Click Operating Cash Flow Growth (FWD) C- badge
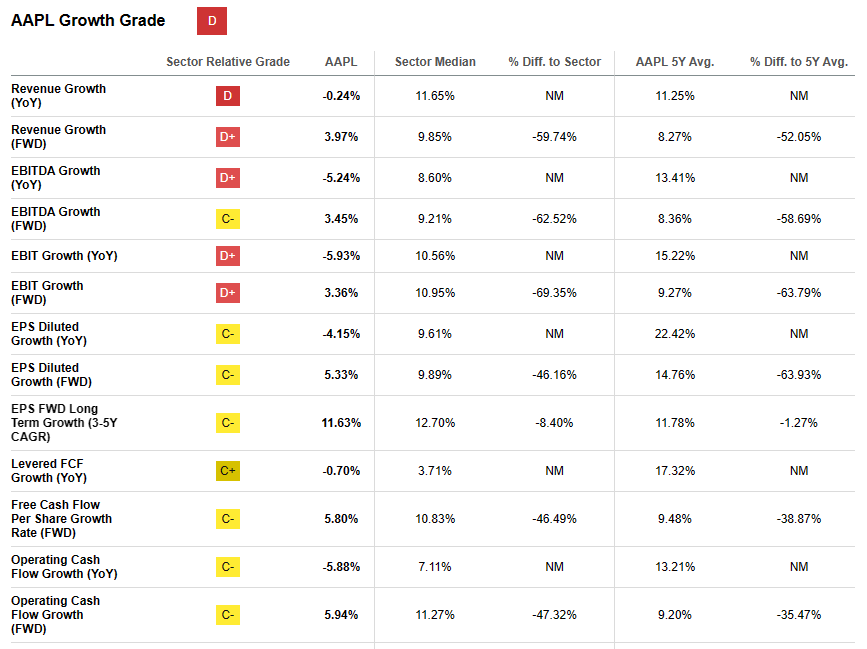This screenshot has width=867, height=649. pos(228,615)
